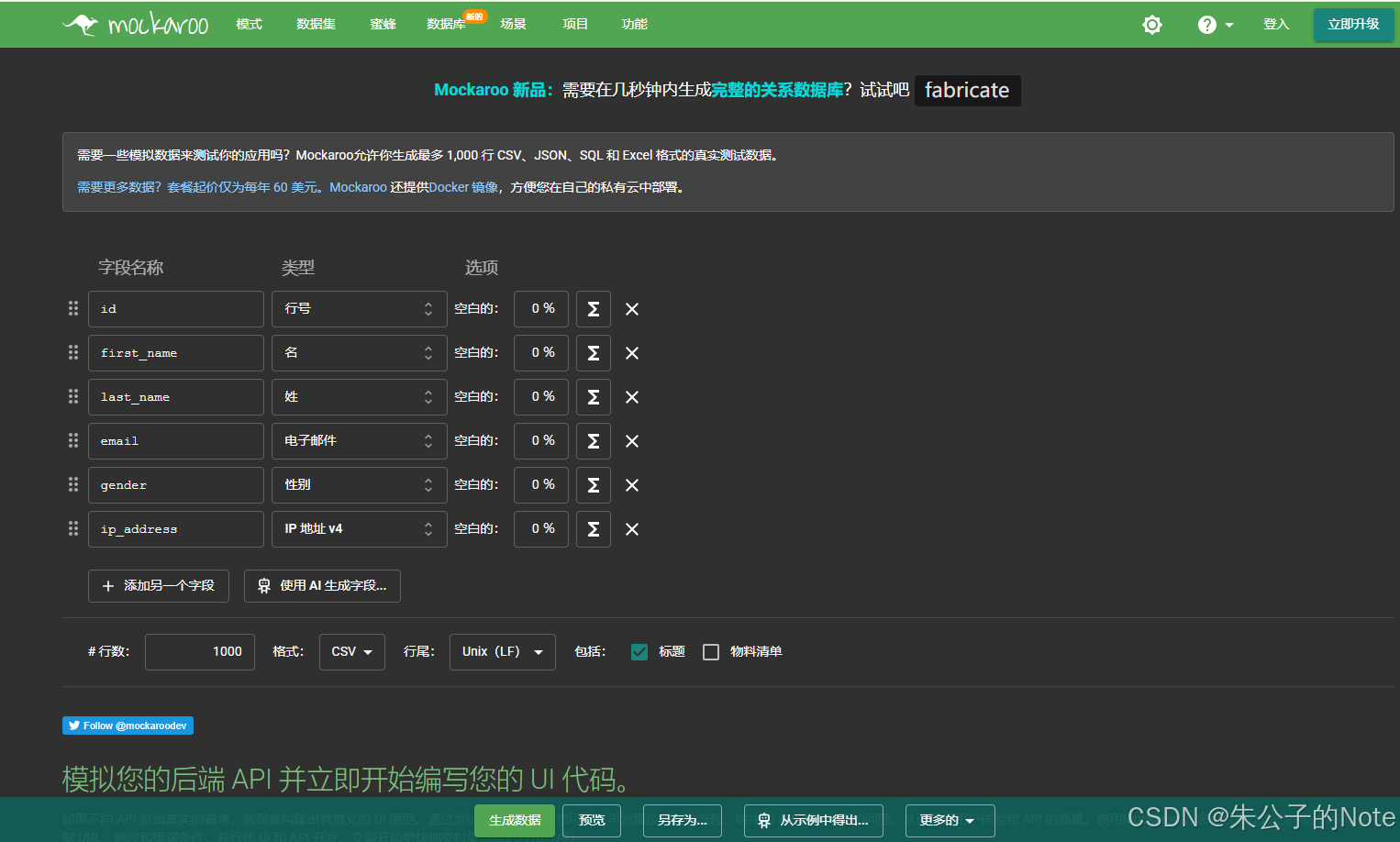Open the Docker 镜像 link

(x=464, y=187)
